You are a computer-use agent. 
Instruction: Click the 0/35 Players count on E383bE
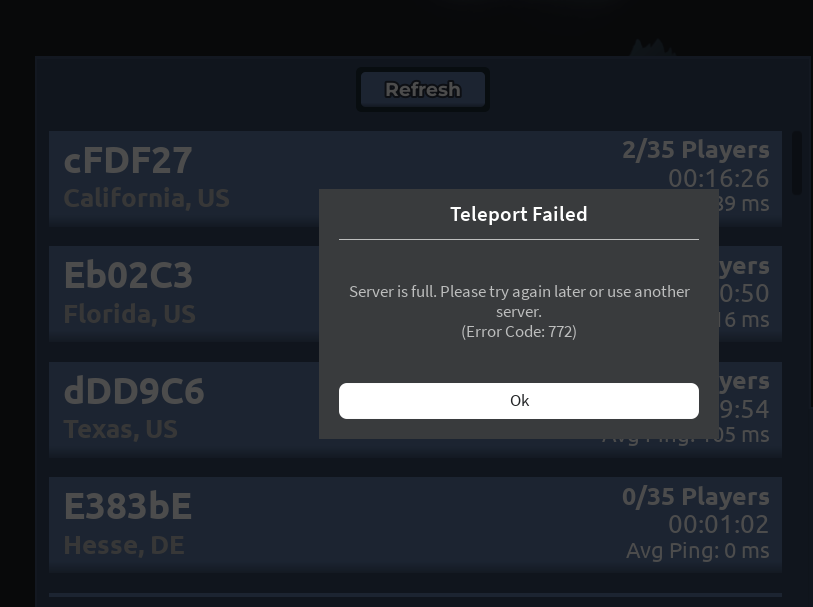[696, 496]
